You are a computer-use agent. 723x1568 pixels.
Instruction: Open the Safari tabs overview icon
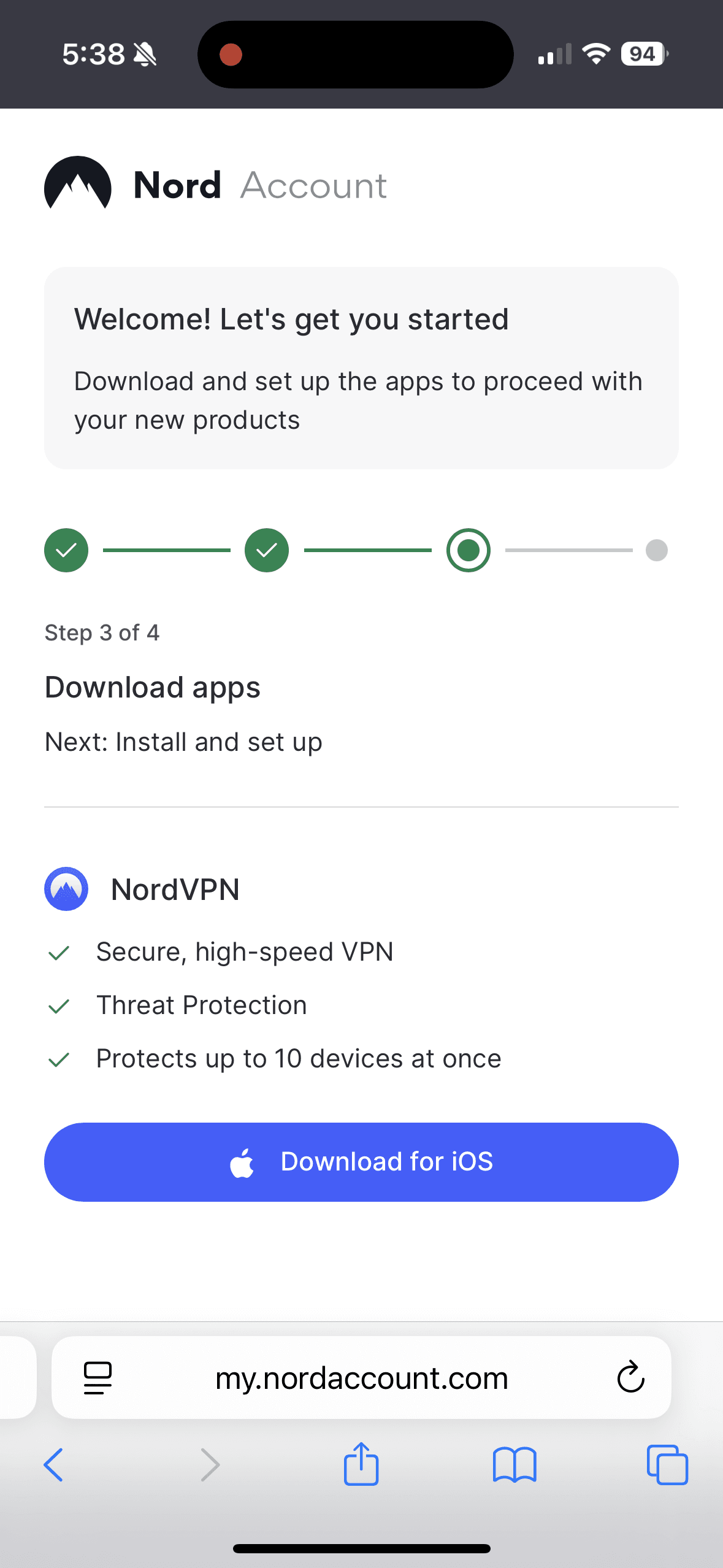(x=667, y=1465)
